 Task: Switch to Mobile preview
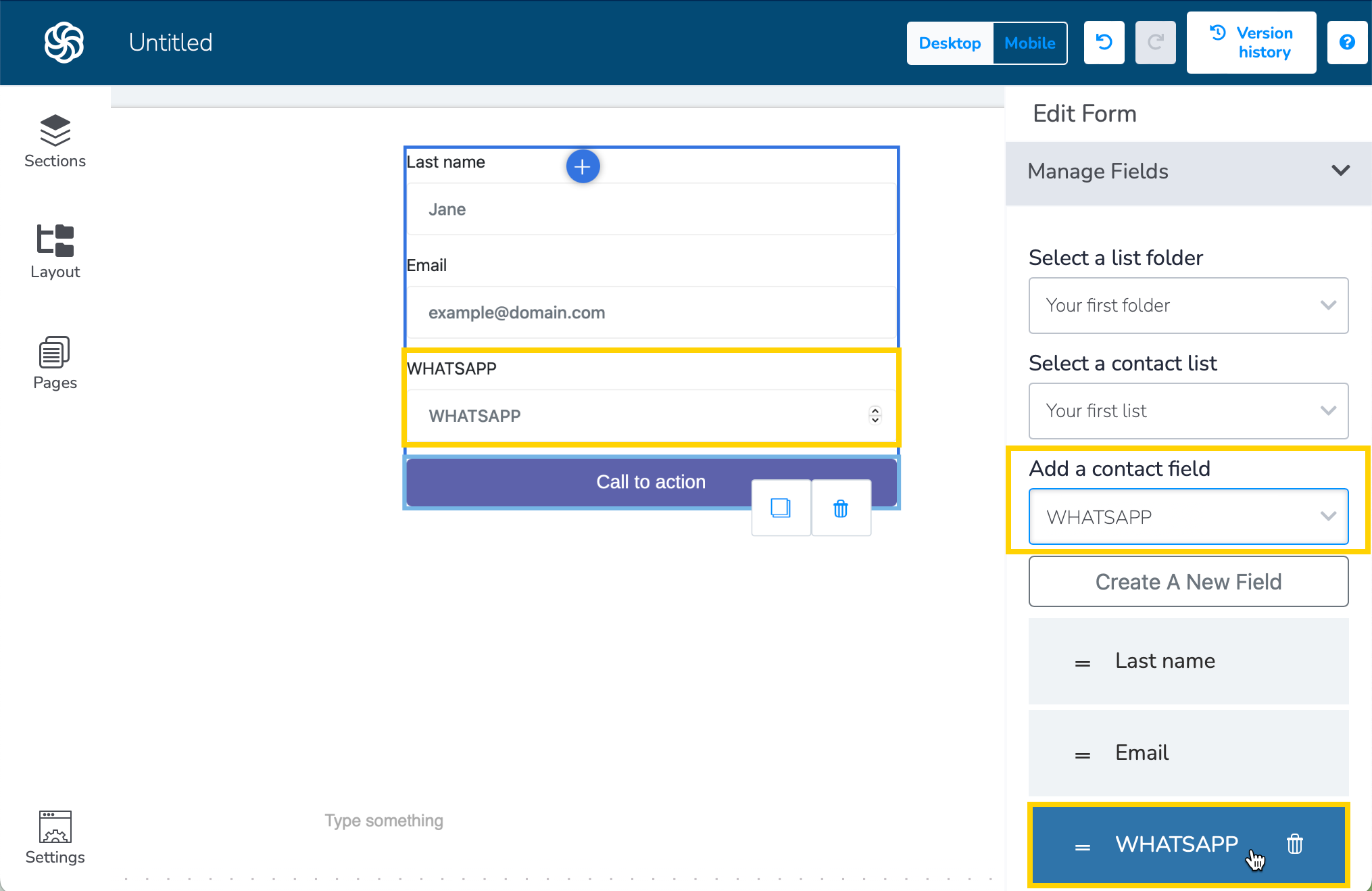point(1029,43)
